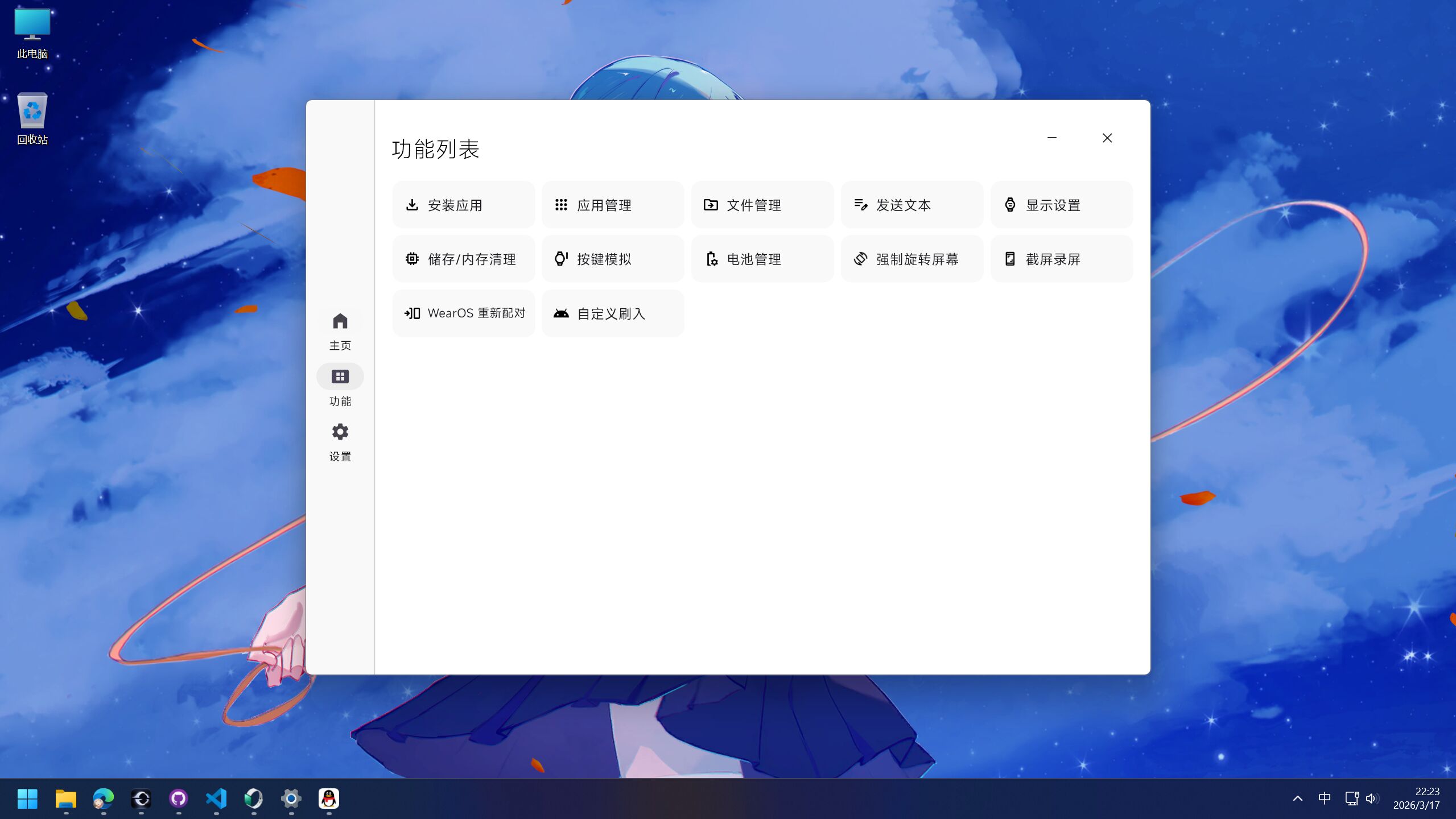Open 截屏录屏 screenshot and recording

point(1061,259)
